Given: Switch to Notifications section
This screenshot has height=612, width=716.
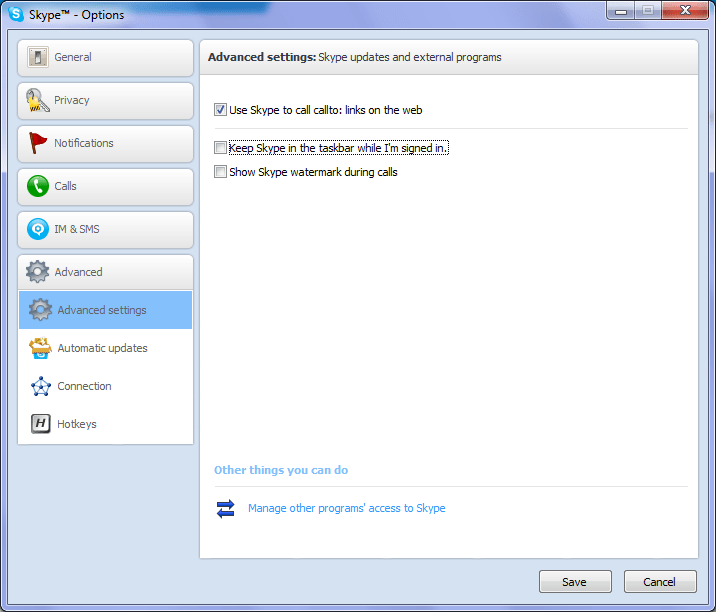Looking at the screenshot, I should click(x=105, y=143).
